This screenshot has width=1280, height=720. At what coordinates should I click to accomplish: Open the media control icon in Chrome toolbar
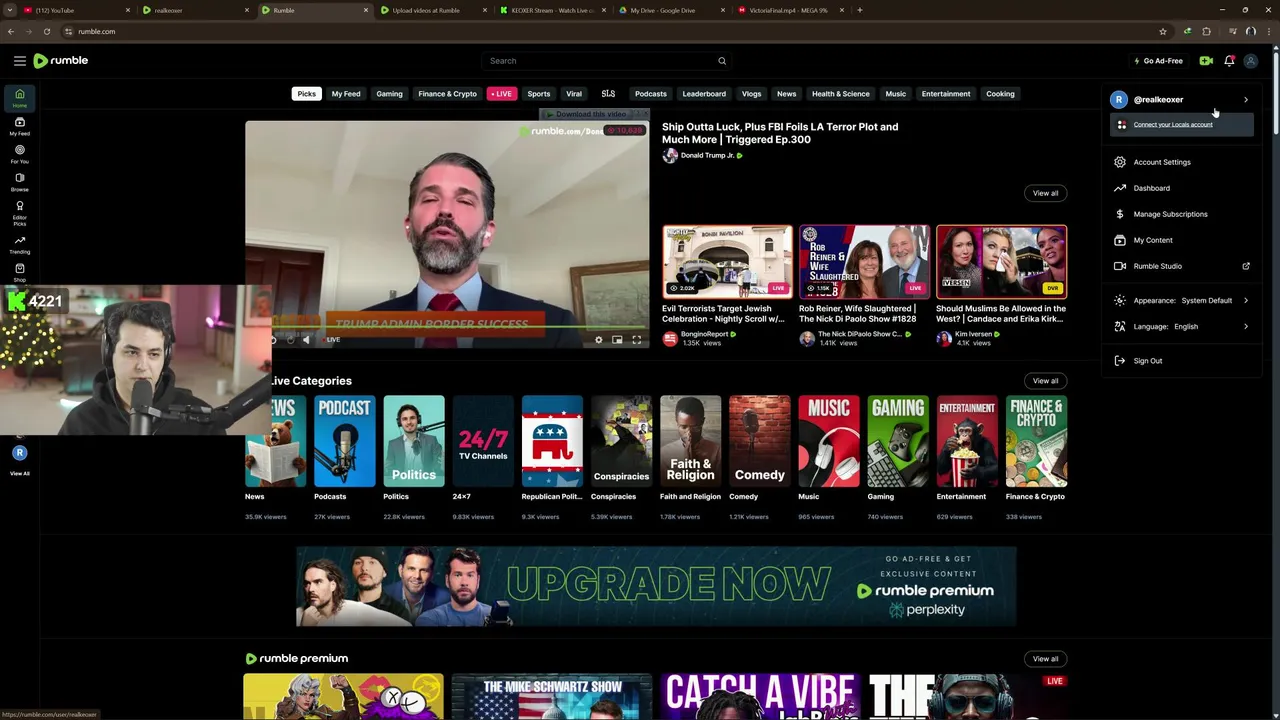1232,31
